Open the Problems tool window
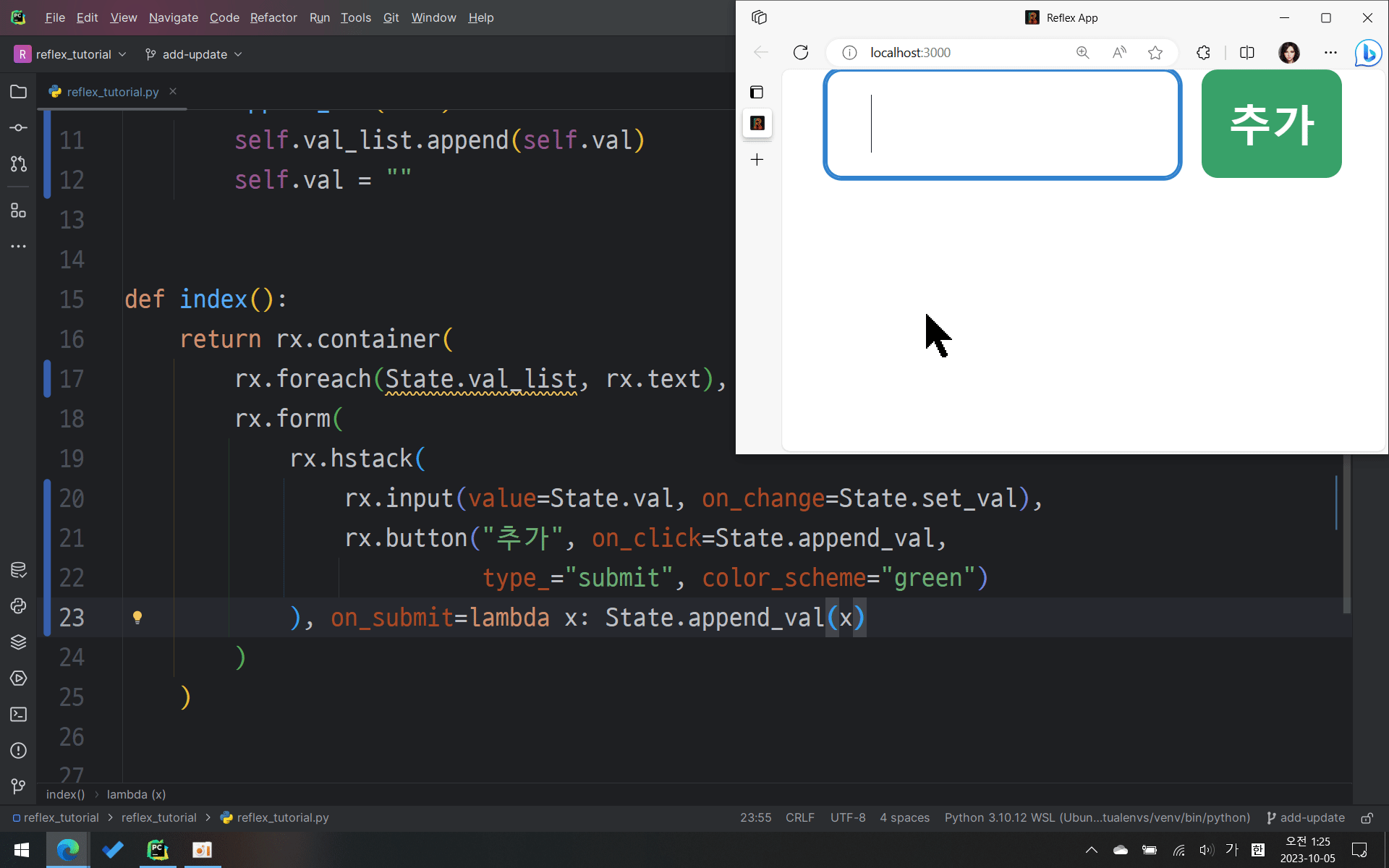1389x868 pixels. tap(19, 751)
